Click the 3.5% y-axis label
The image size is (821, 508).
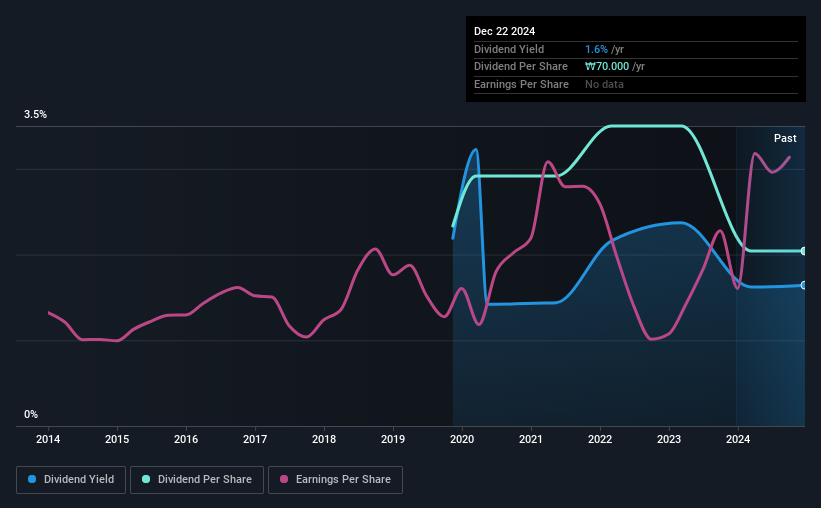click(35, 114)
